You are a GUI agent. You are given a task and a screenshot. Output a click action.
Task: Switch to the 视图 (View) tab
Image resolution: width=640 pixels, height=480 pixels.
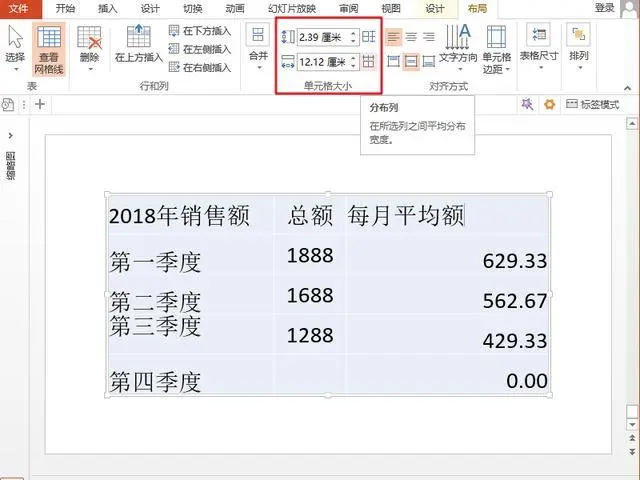coord(391,9)
